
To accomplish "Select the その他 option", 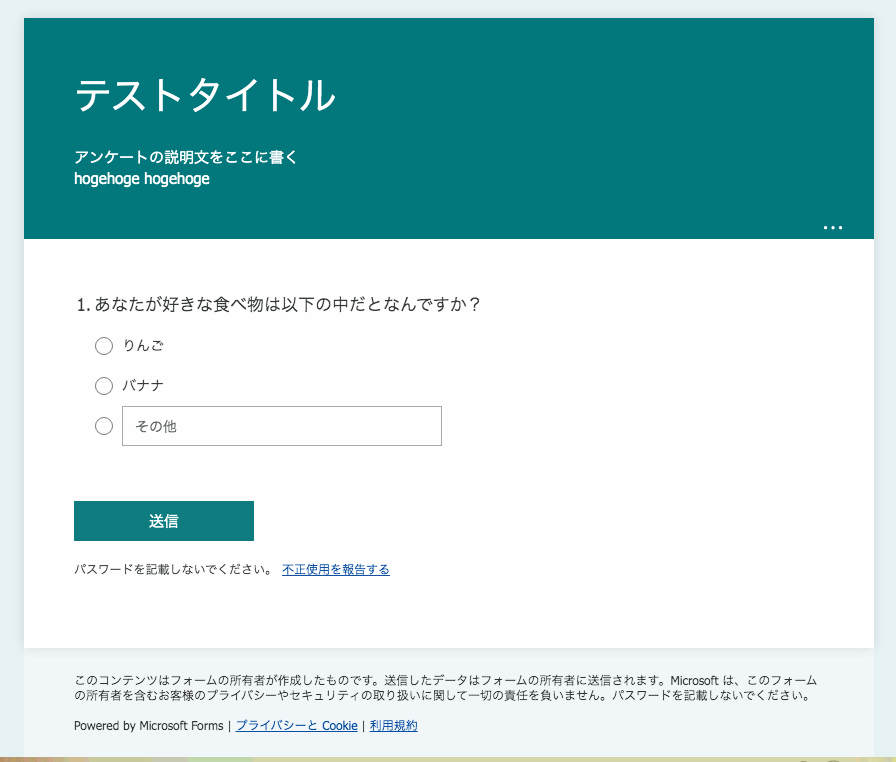I will tap(104, 426).
